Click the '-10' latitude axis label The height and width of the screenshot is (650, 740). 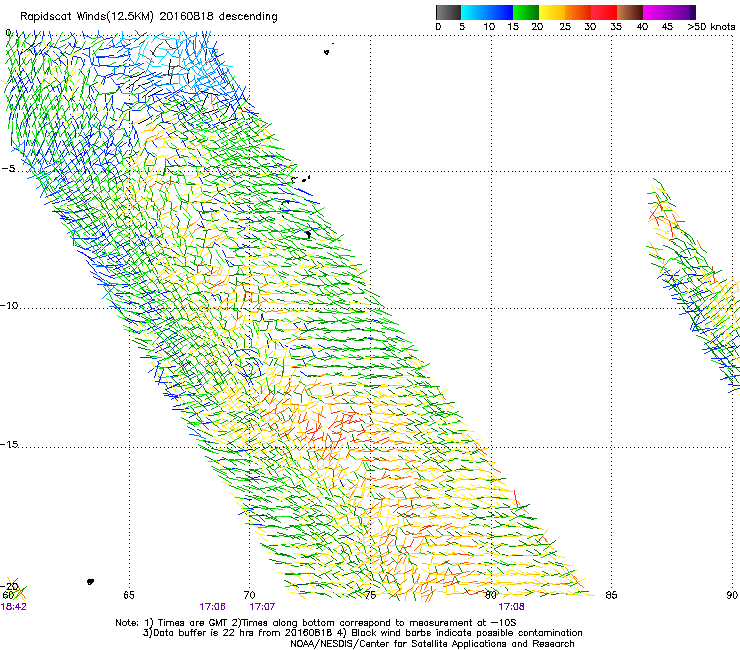point(9,305)
